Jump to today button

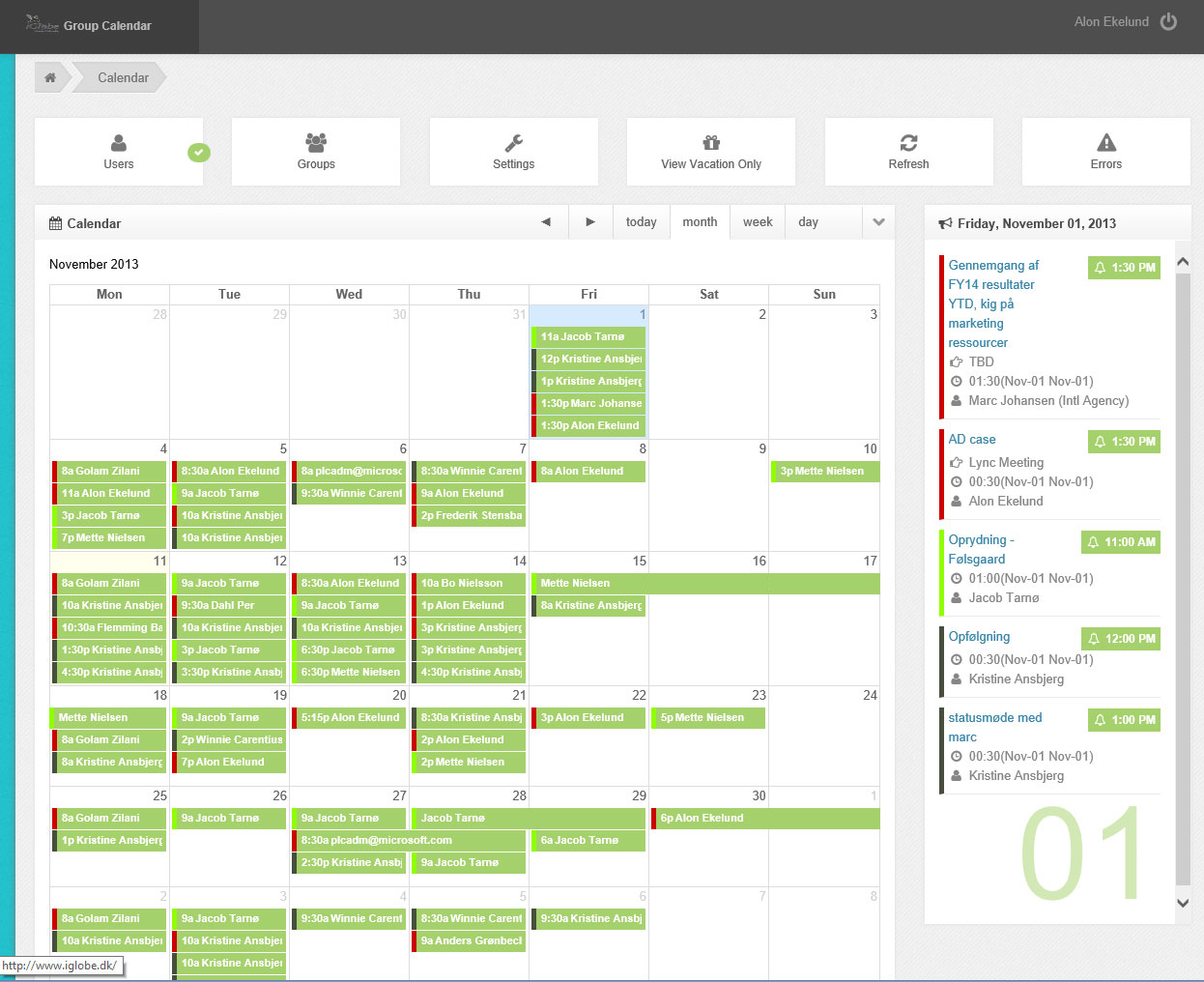pos(641,222)
